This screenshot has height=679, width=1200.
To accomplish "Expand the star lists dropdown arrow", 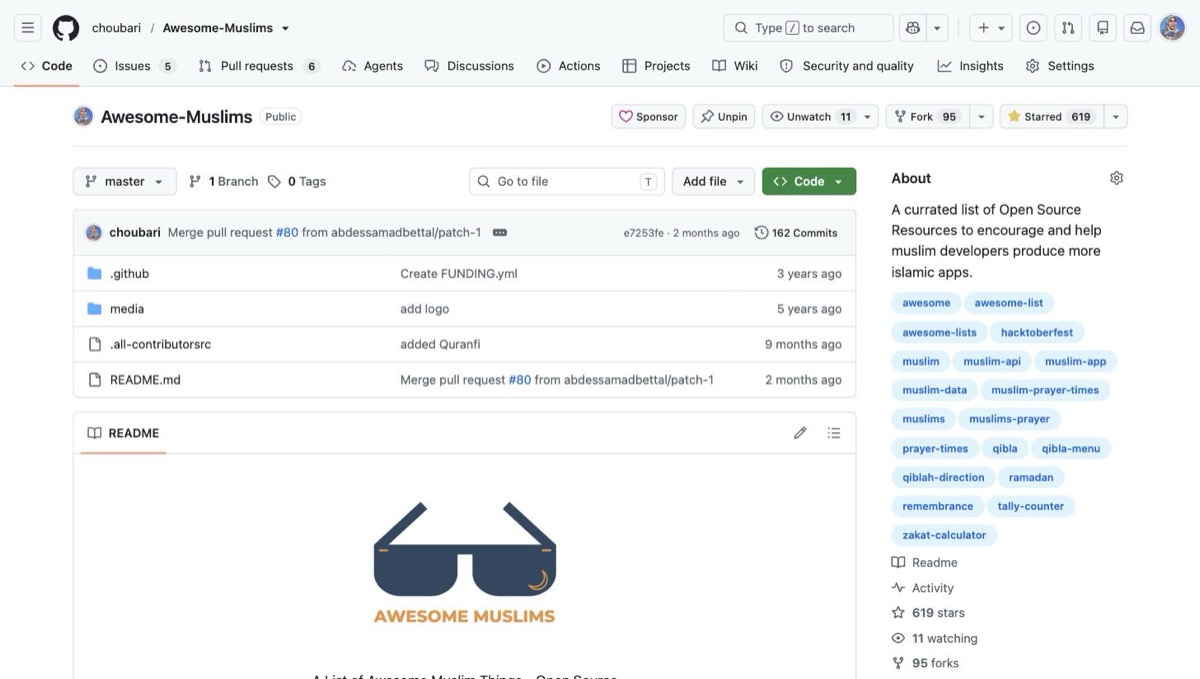I will pyautogui.click(x=1116, y=116).
